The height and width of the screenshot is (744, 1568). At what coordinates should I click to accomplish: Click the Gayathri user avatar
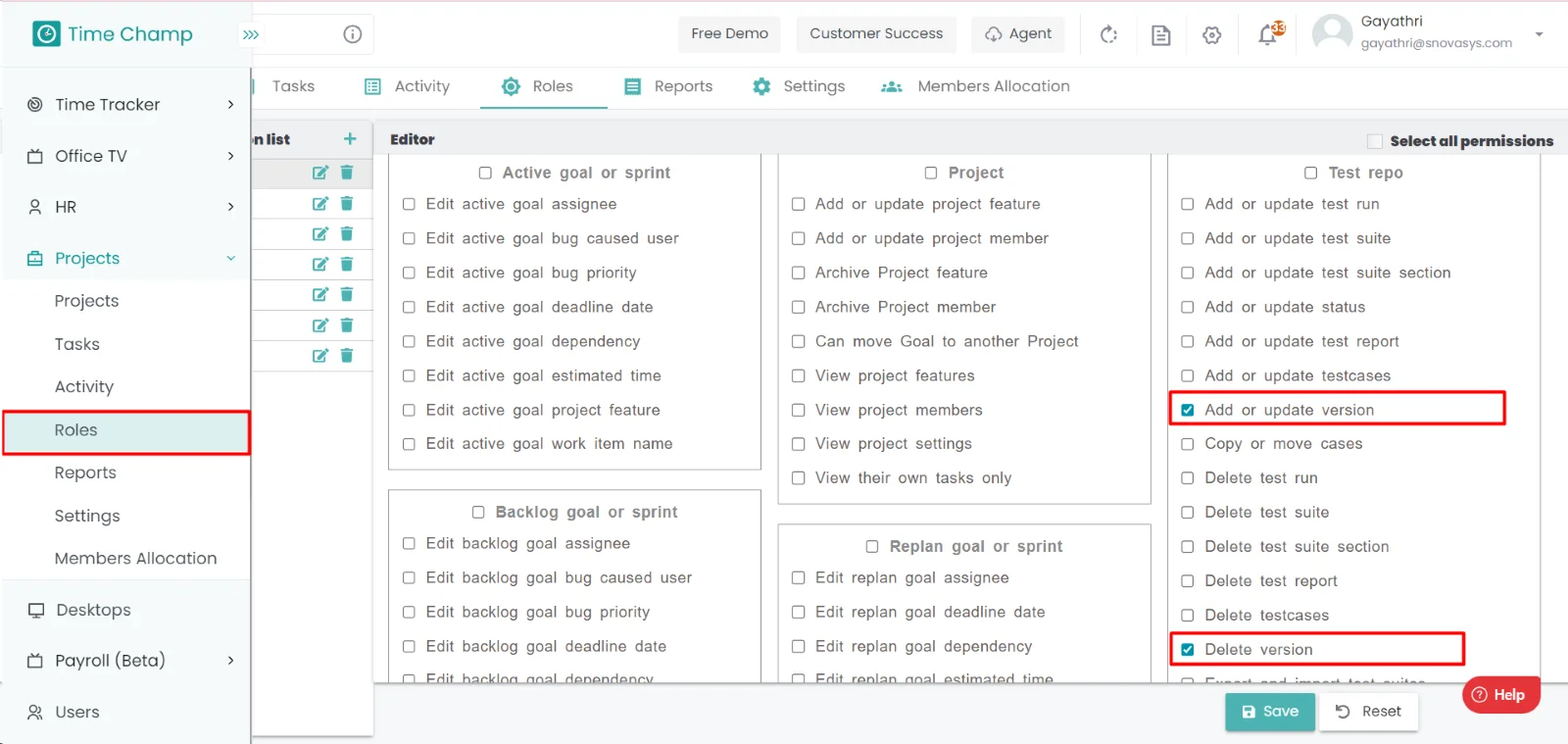[x=1332, y=33]
